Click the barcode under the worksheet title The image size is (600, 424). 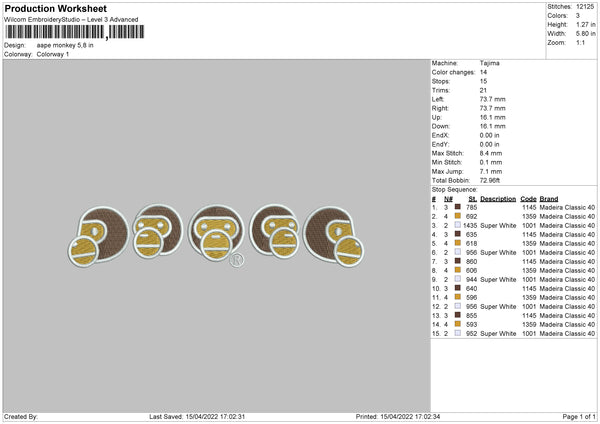click(75, 32)
